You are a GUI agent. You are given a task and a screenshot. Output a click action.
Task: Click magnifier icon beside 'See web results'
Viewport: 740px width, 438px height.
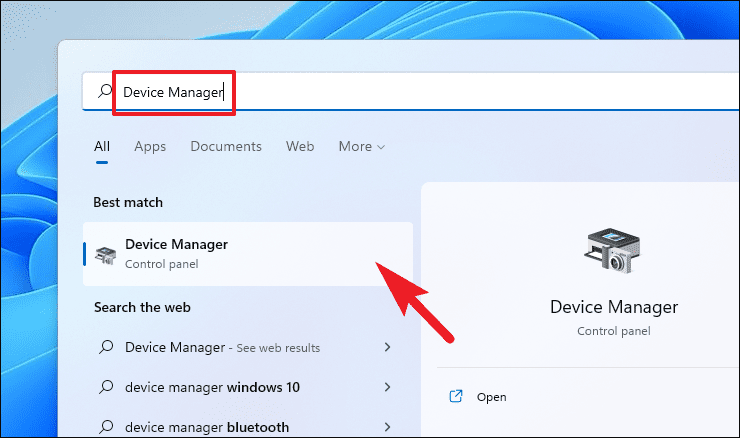click(106, 347)
